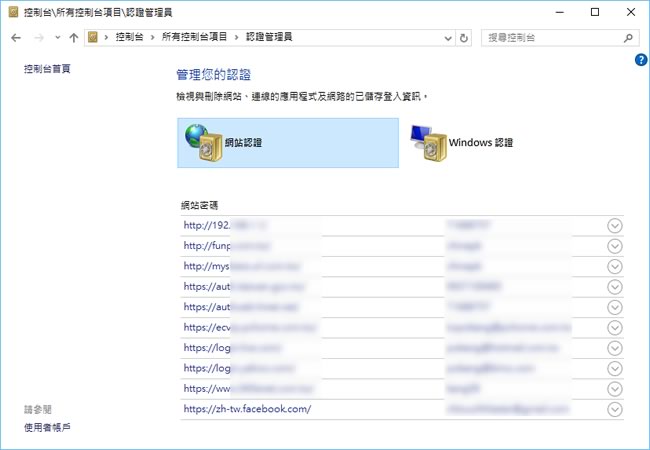
Task: Click the forward navigation arrow
Action: pos(39,38)
